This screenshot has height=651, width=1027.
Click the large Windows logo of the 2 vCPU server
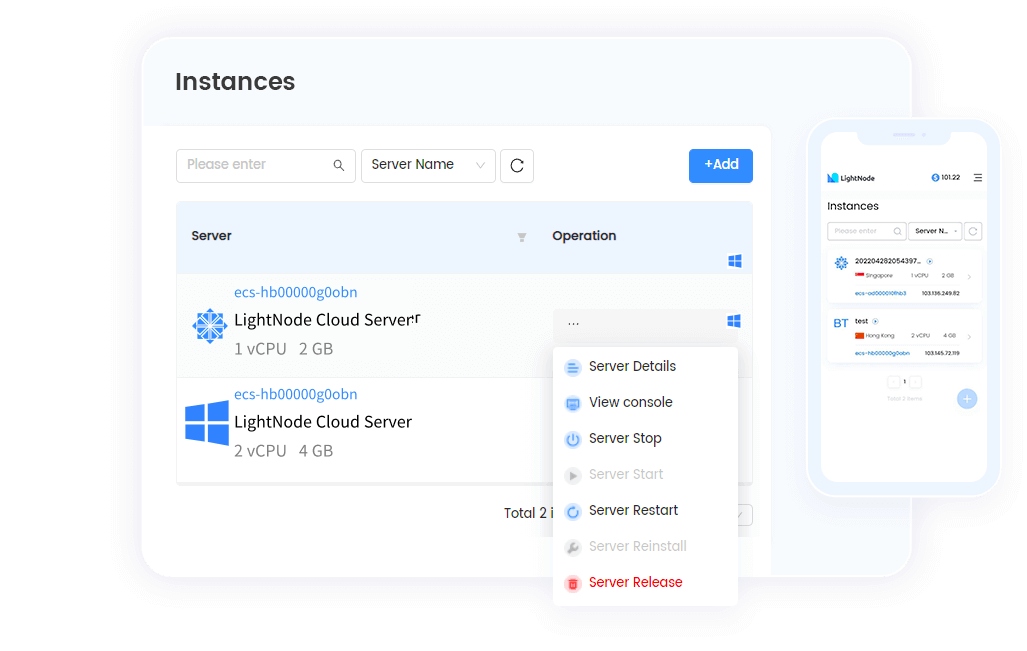point(207,423)
